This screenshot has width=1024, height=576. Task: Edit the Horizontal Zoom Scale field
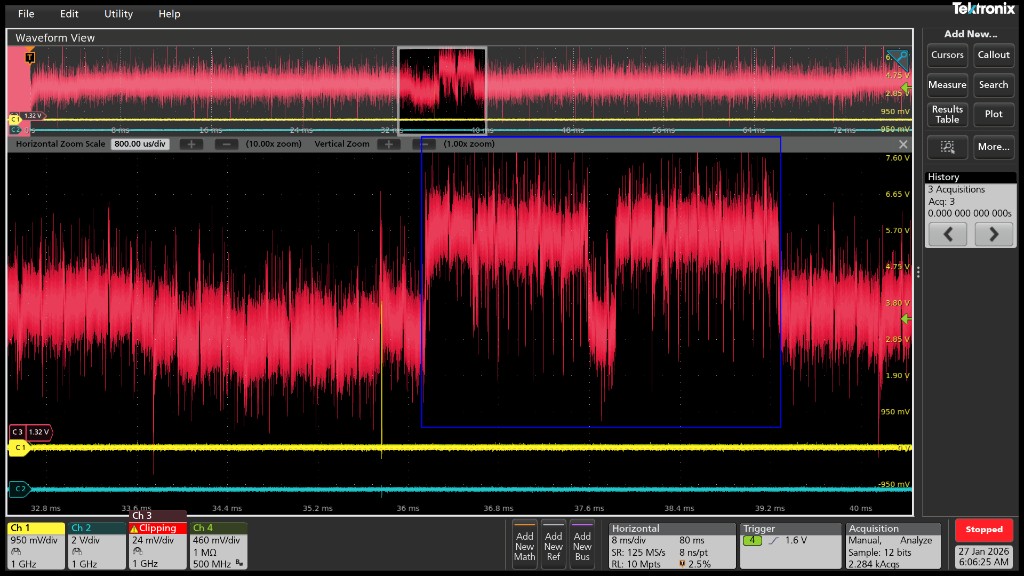(140, 144)
